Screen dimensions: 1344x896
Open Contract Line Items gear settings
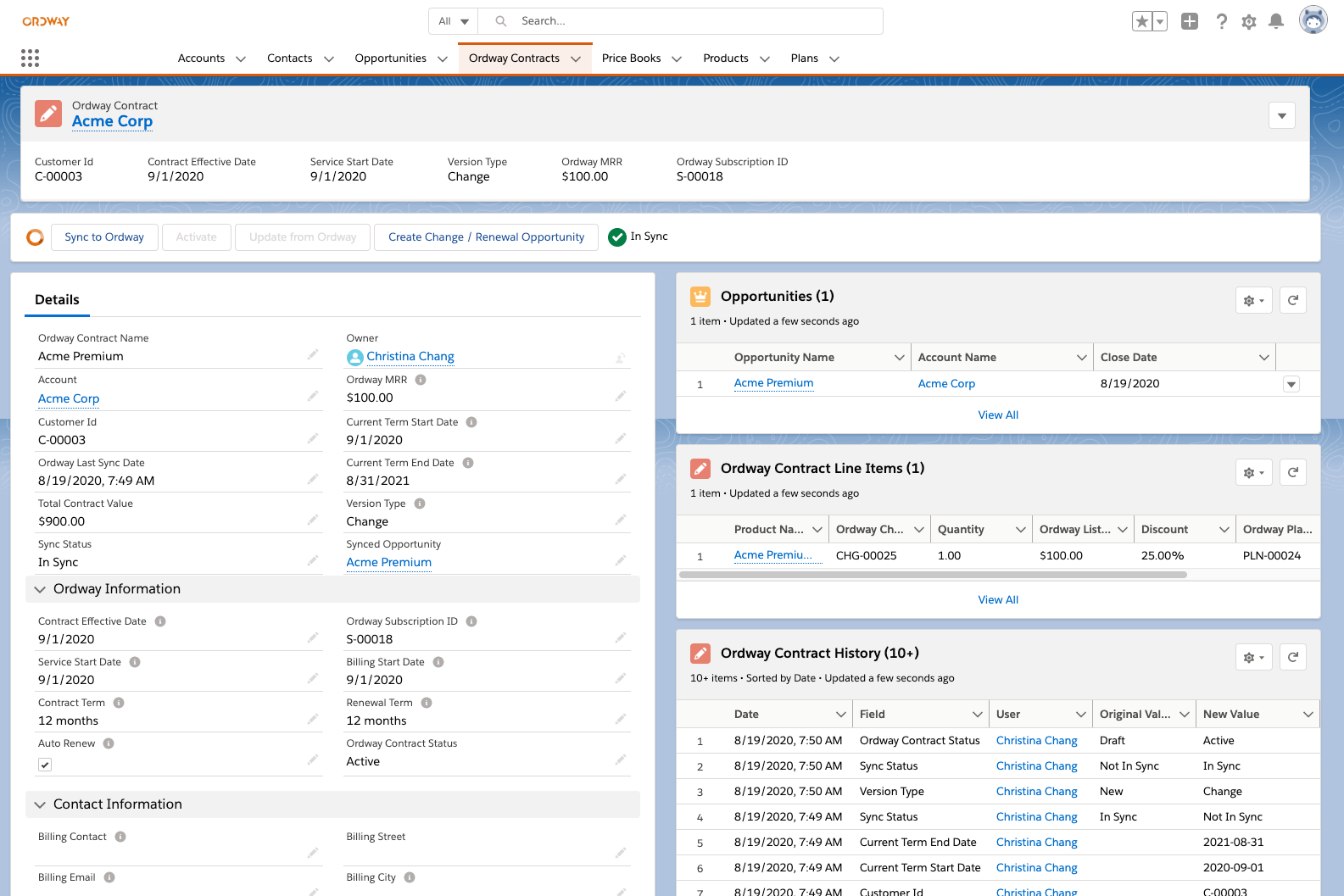pyautogui.click(x=1253, y=472)
